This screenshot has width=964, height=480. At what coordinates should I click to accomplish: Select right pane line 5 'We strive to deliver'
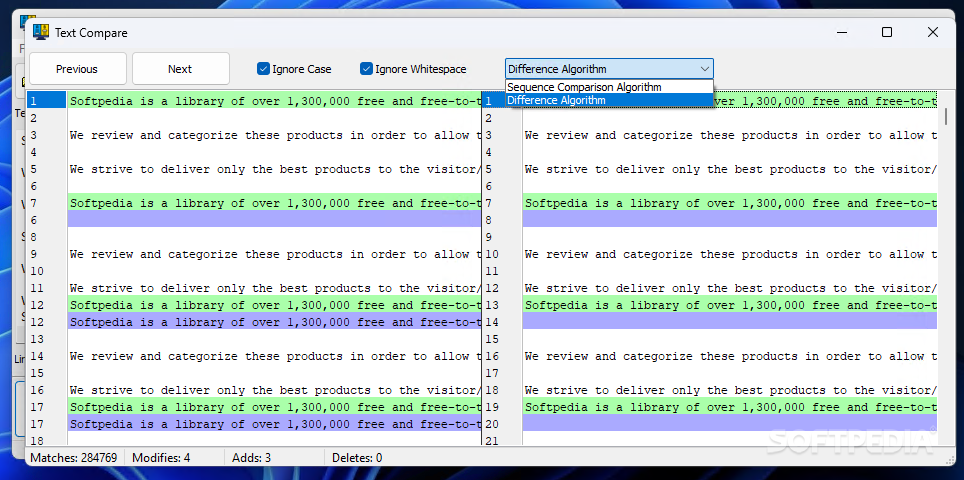click(730, 169)
